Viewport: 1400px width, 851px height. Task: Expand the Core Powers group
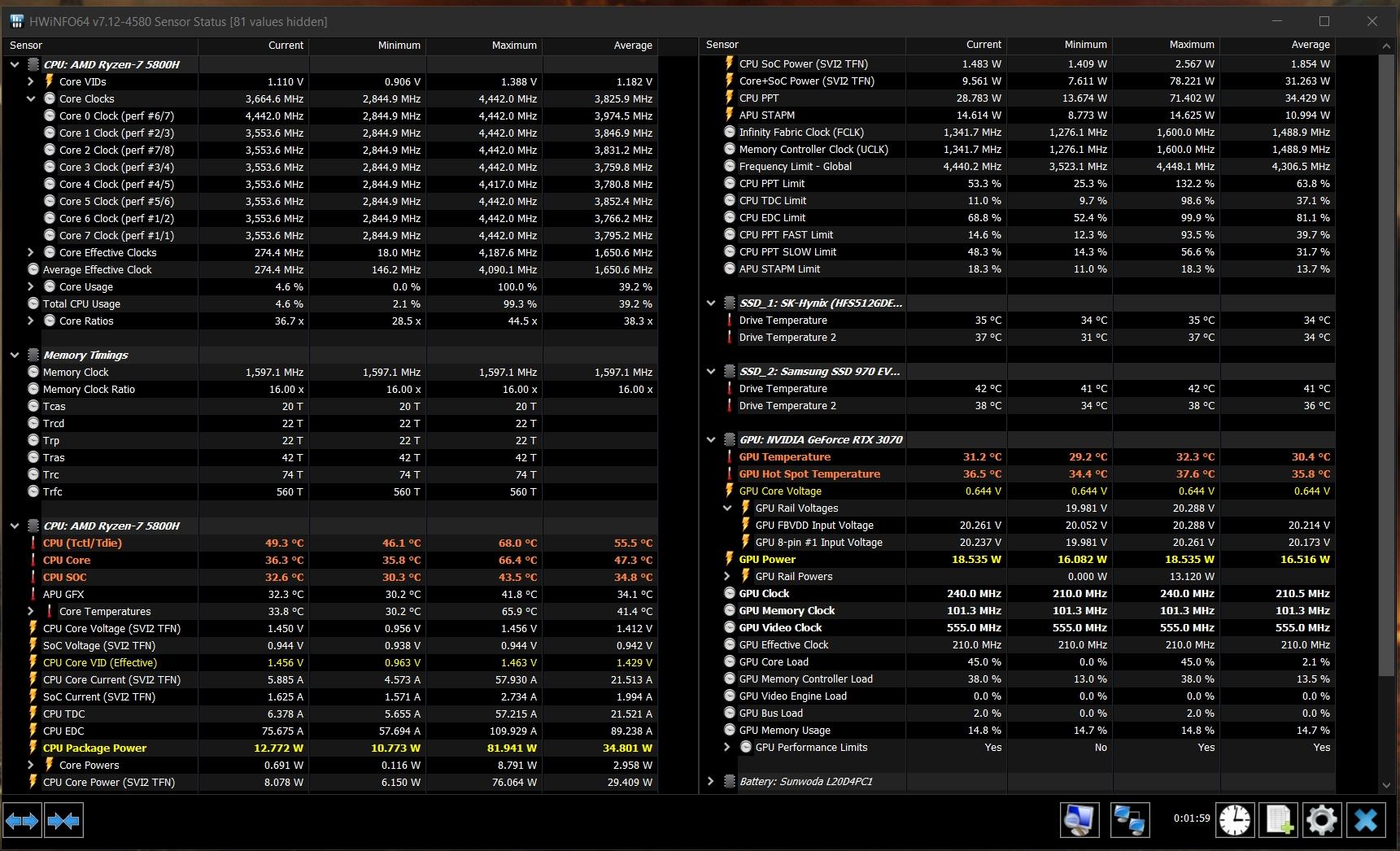pos(30,765)
